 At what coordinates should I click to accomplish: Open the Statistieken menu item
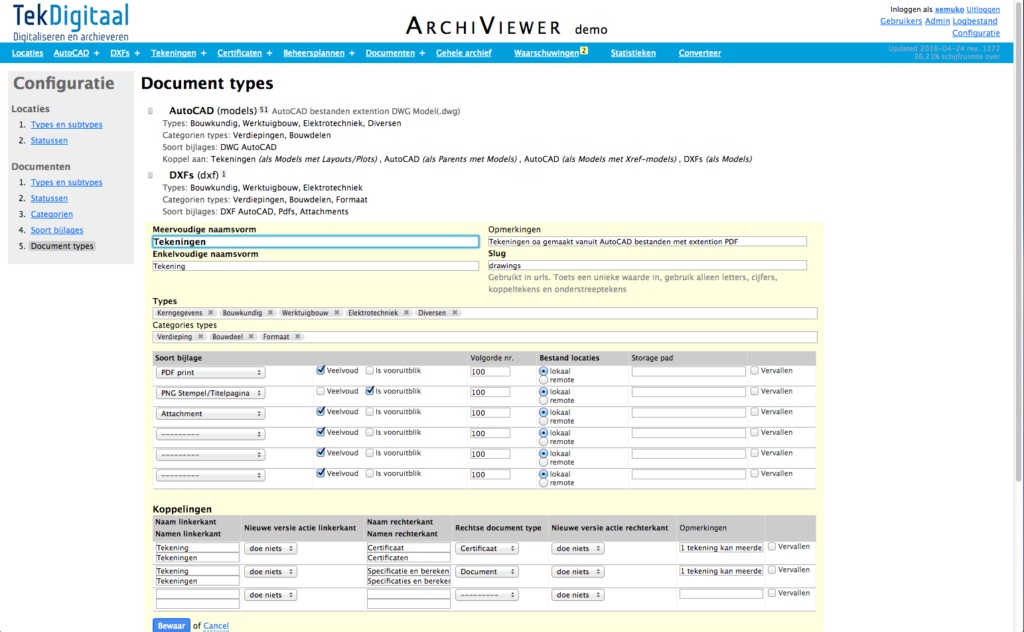pos(633,53)
